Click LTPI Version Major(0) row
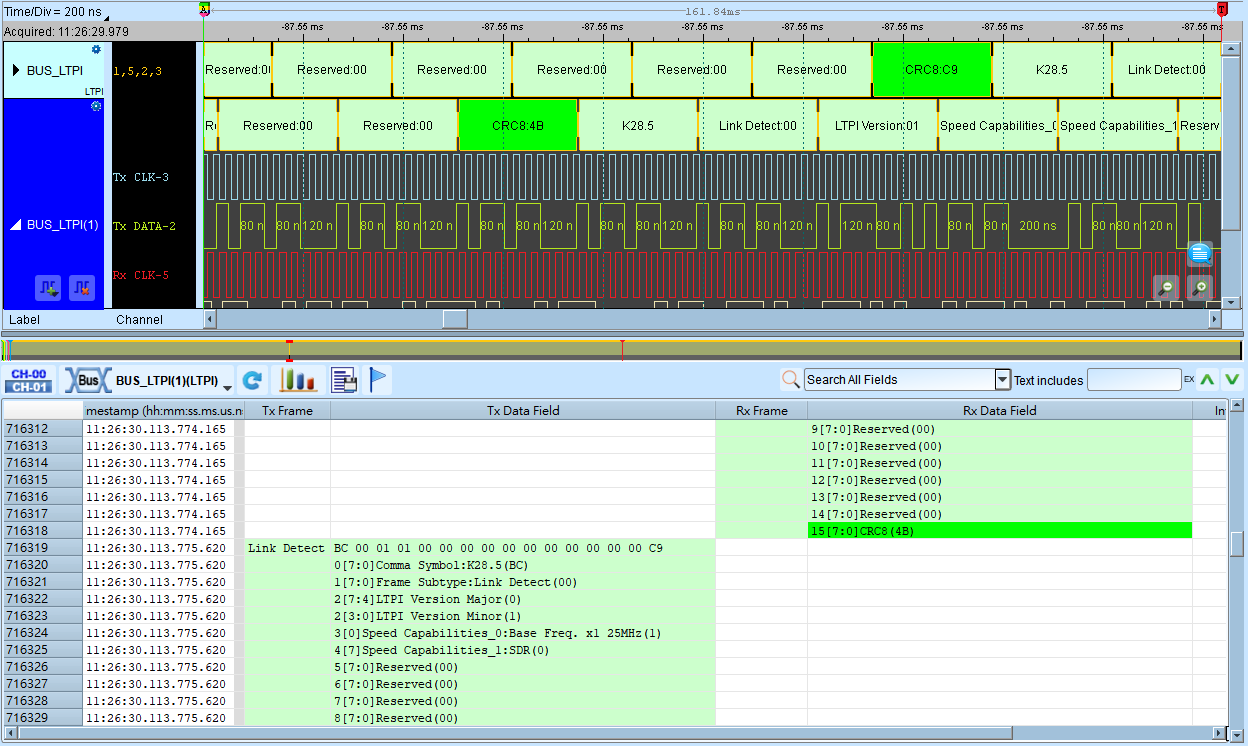Viewport: 1248px width, 746px height. (x=523, y=599)
